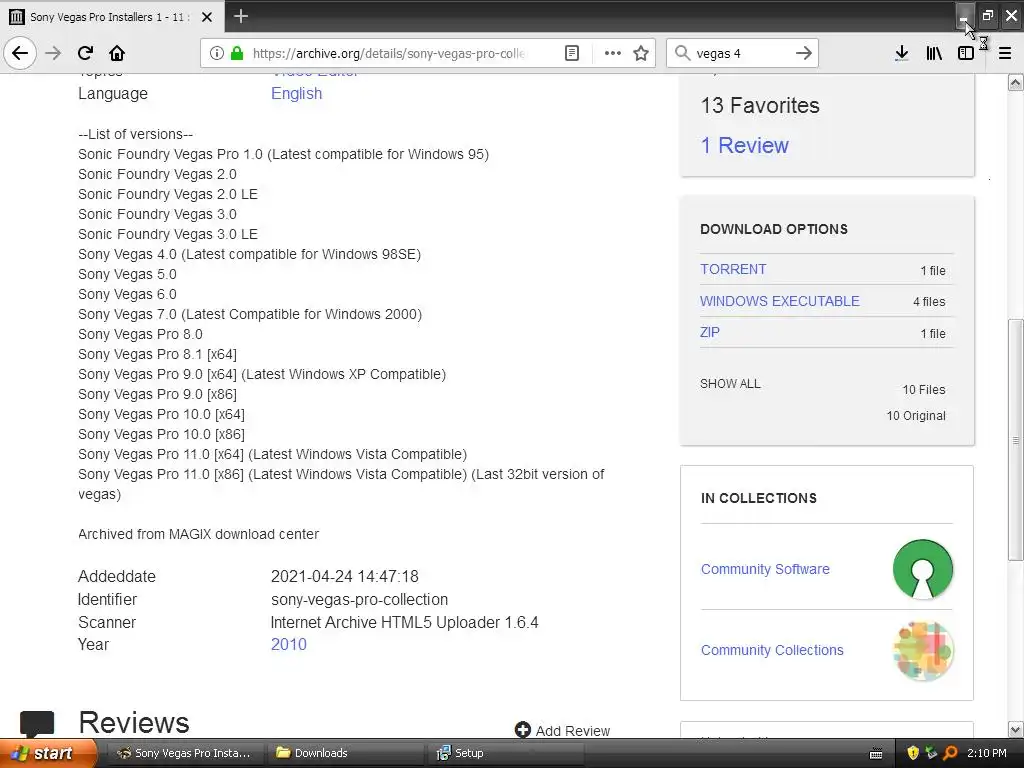Open the Community Collections link

[x=772, y=650]
